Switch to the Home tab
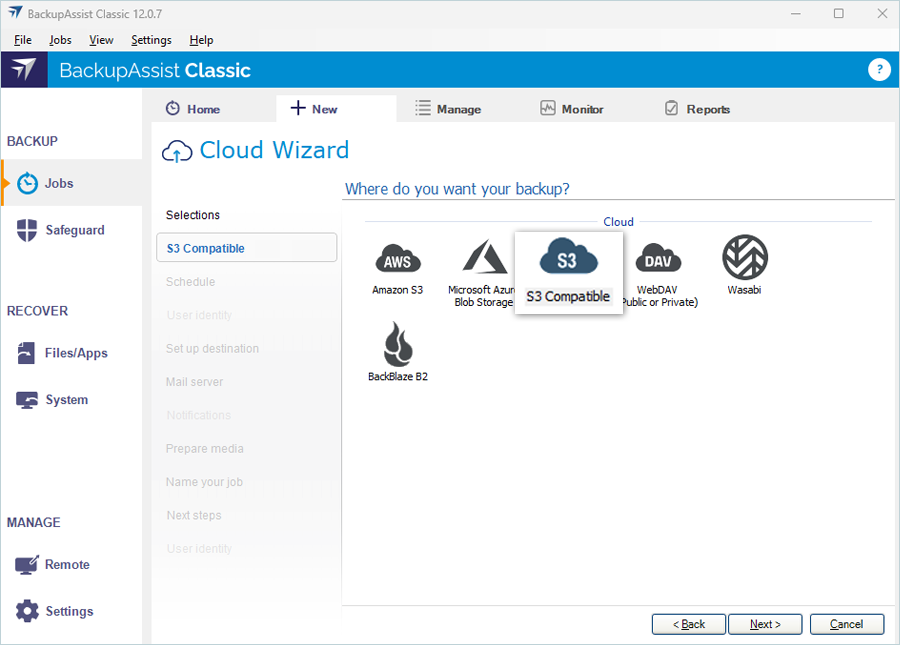Screen dimensions: 900x645 coord(193,108)
